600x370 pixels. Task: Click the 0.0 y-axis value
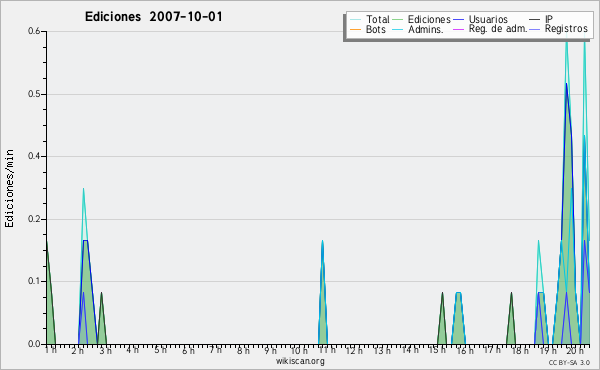34,344
